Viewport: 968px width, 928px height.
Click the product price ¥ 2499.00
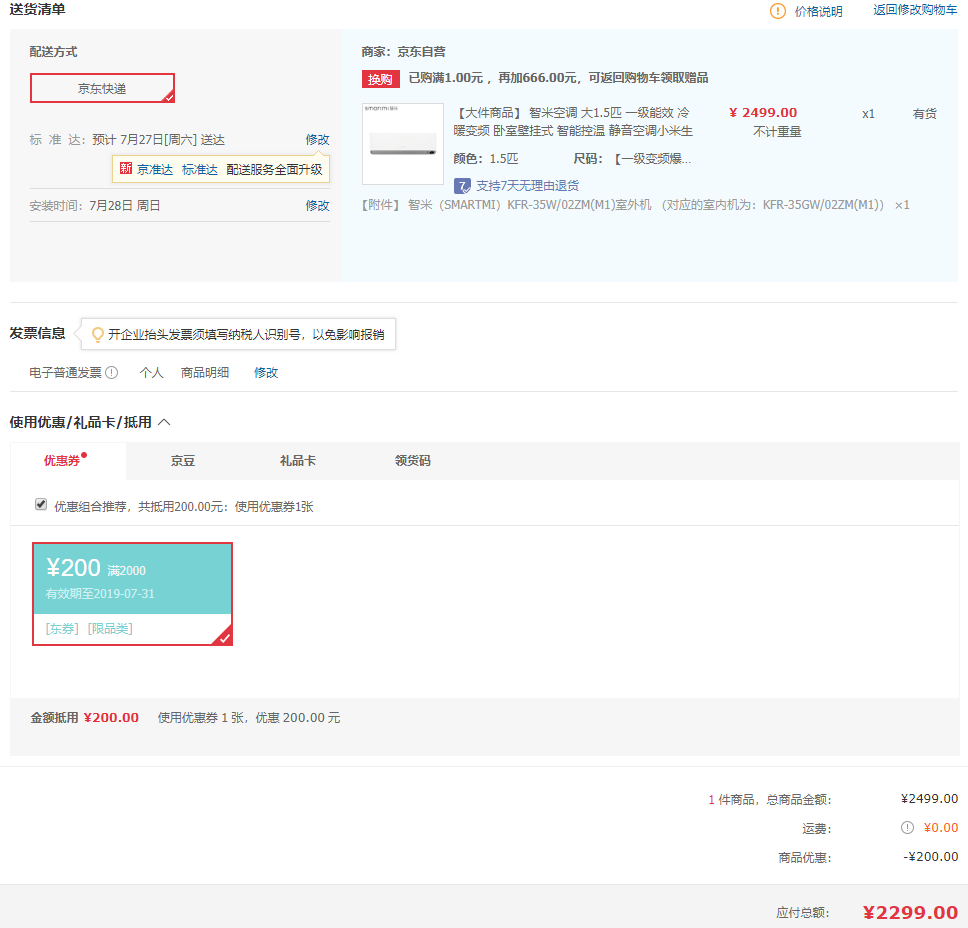[x=763, y=113]
